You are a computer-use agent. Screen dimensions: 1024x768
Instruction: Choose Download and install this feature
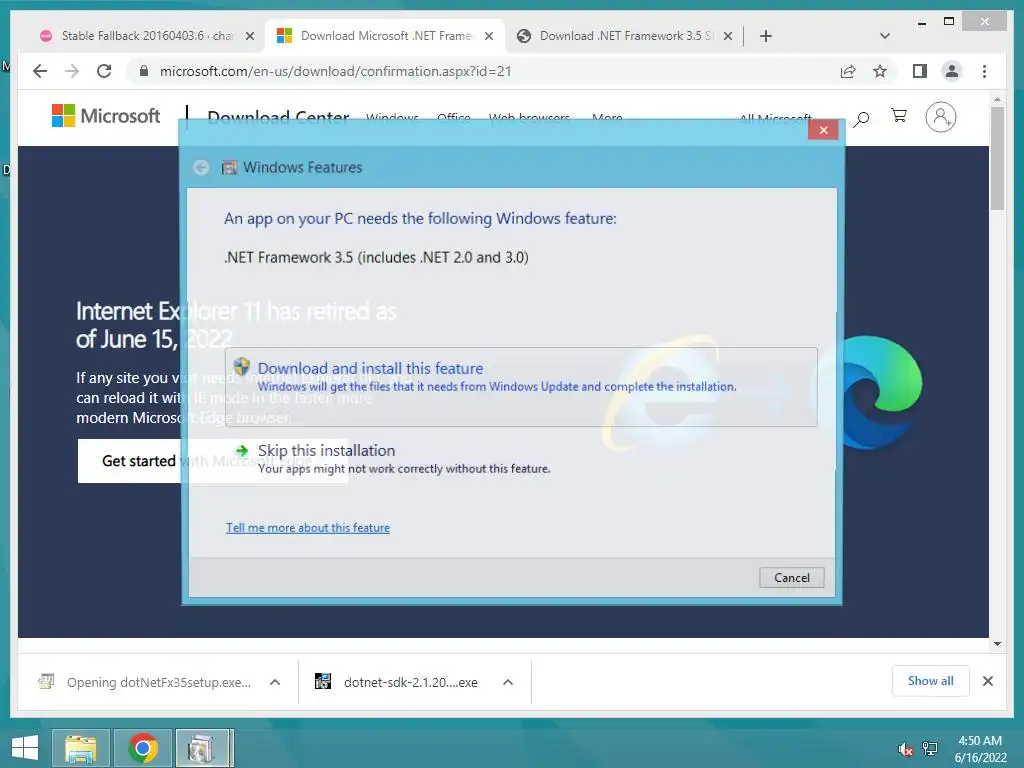[520, 387]
